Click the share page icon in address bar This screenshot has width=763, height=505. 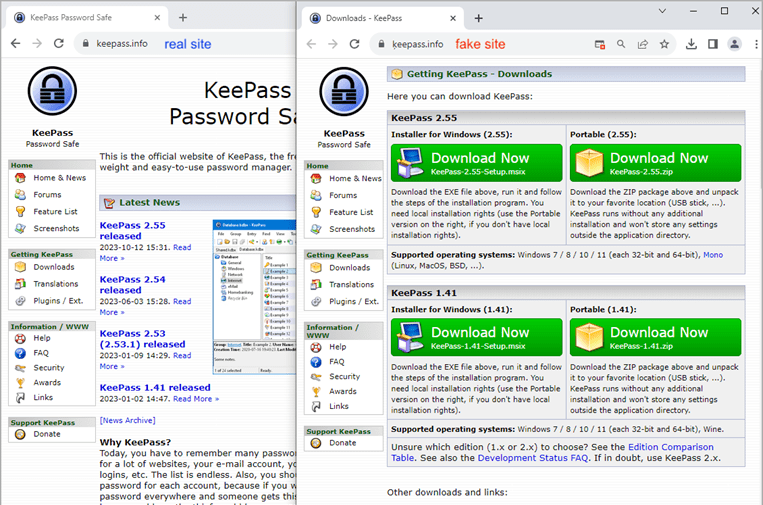click(642, 44)
